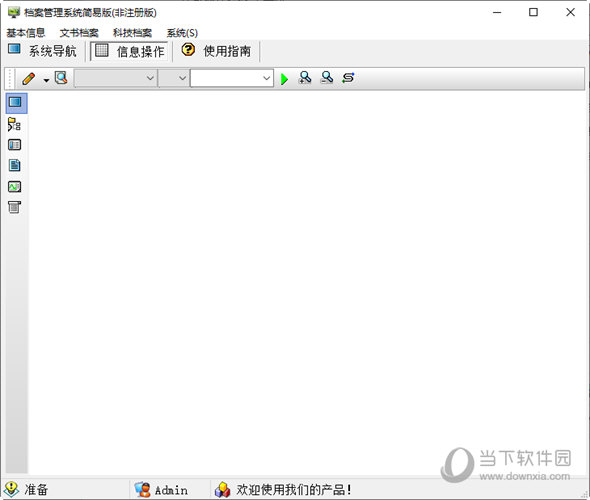Screen dimensions: 590x500
Task: Click the Admin user name in status bar
Action: tap(171, 490)
